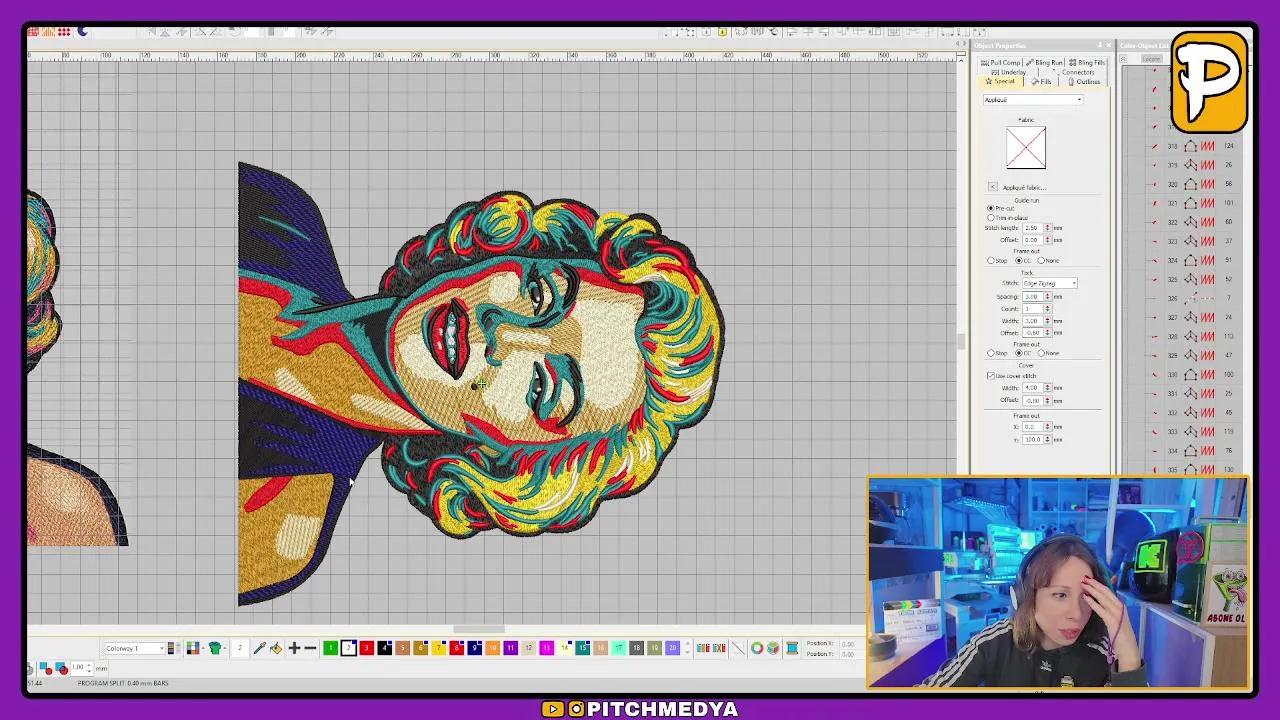
Task: Click the plus add color icon
Action: tap(294, 648)
